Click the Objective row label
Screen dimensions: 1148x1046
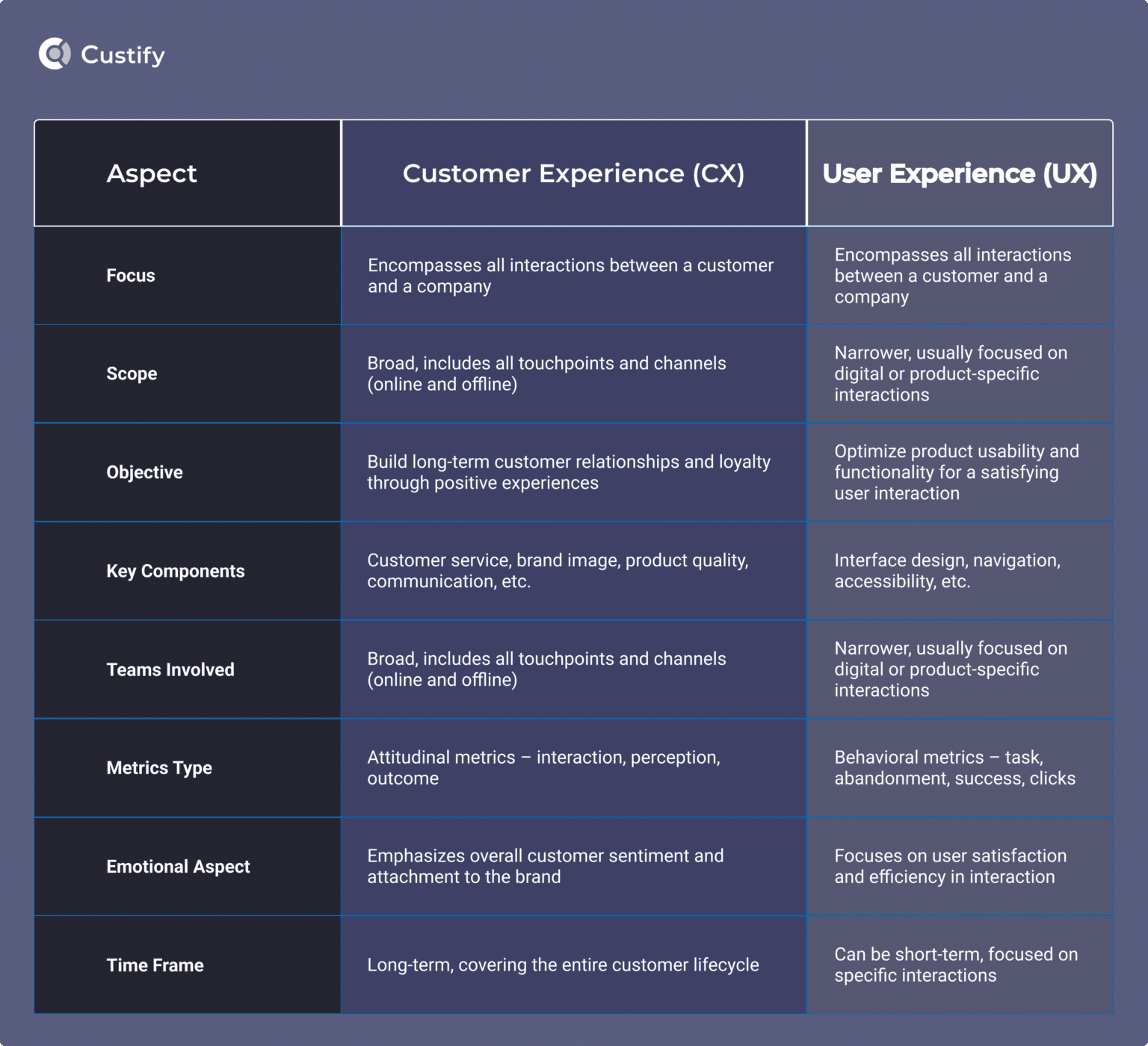(x=144, y=471)
